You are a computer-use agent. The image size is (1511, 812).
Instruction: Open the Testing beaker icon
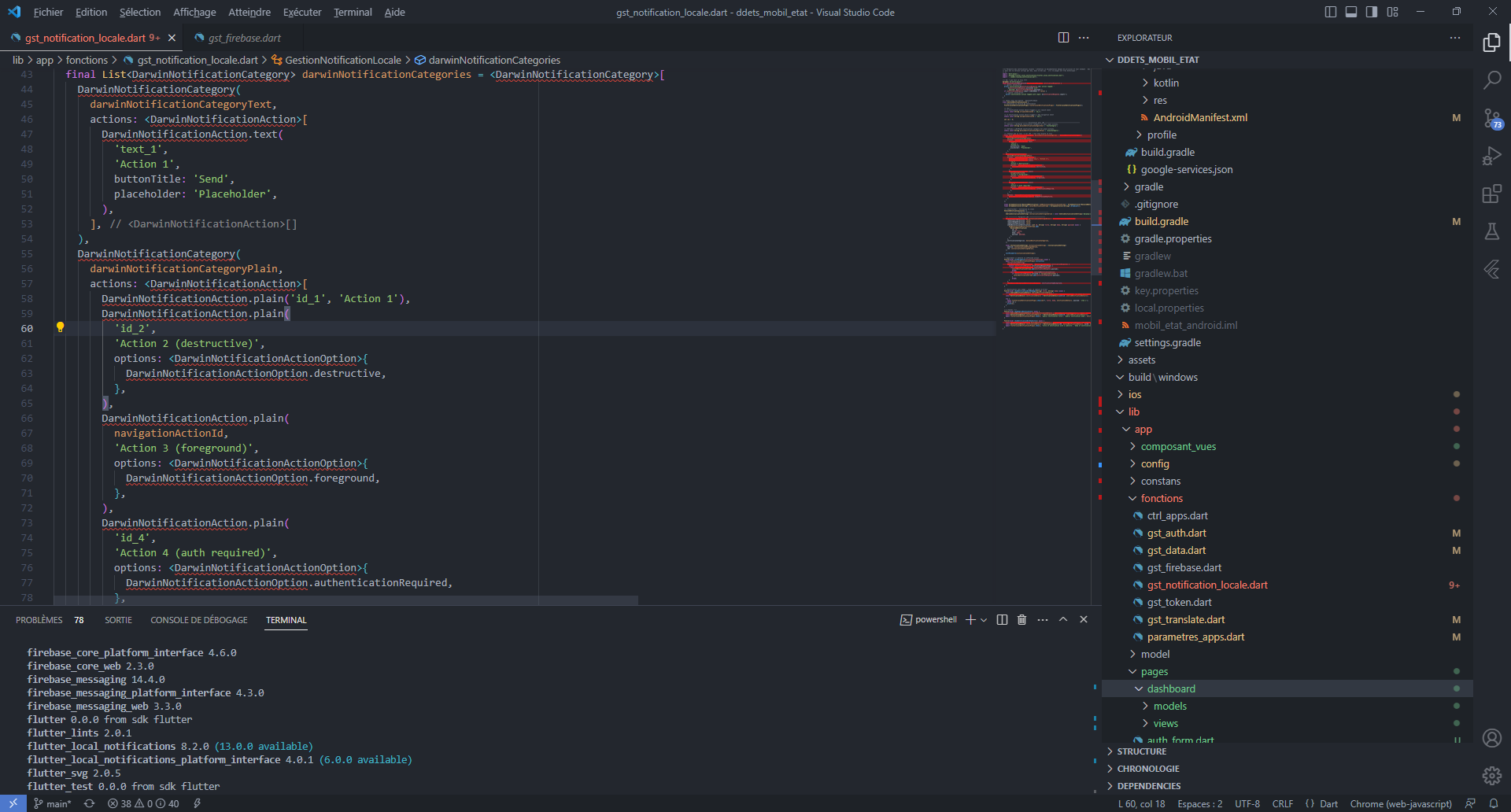pos(1491,231)
